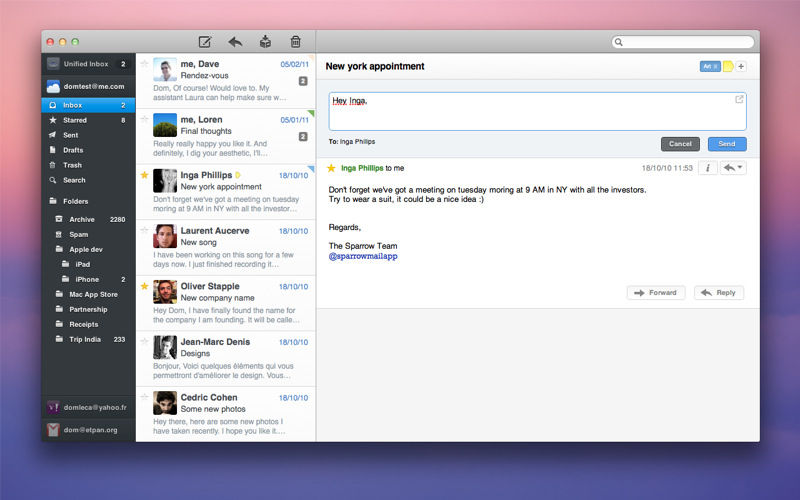Open the Final thoughts conversation
Screen dimensions: 800x500
226,136
